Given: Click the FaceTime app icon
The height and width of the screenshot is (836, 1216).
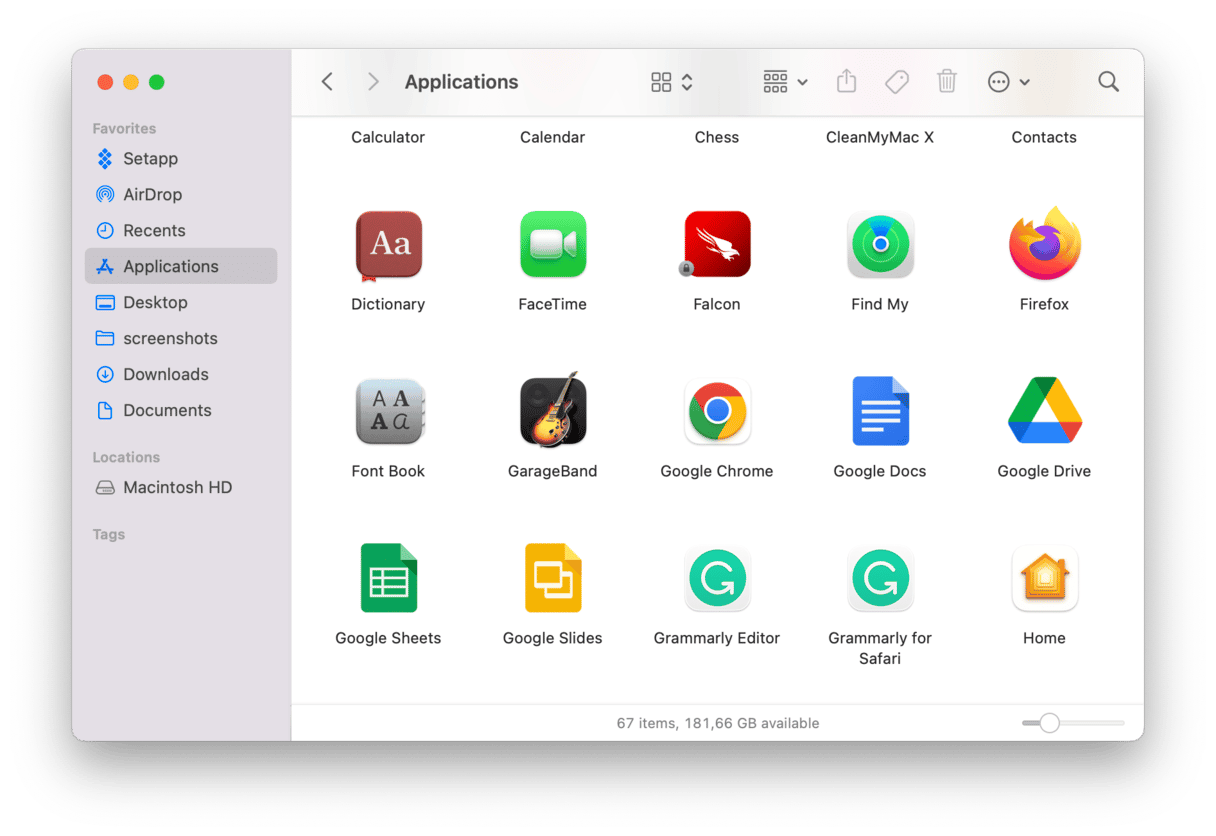Looking at the screenshot, I should tap(552, 244).
